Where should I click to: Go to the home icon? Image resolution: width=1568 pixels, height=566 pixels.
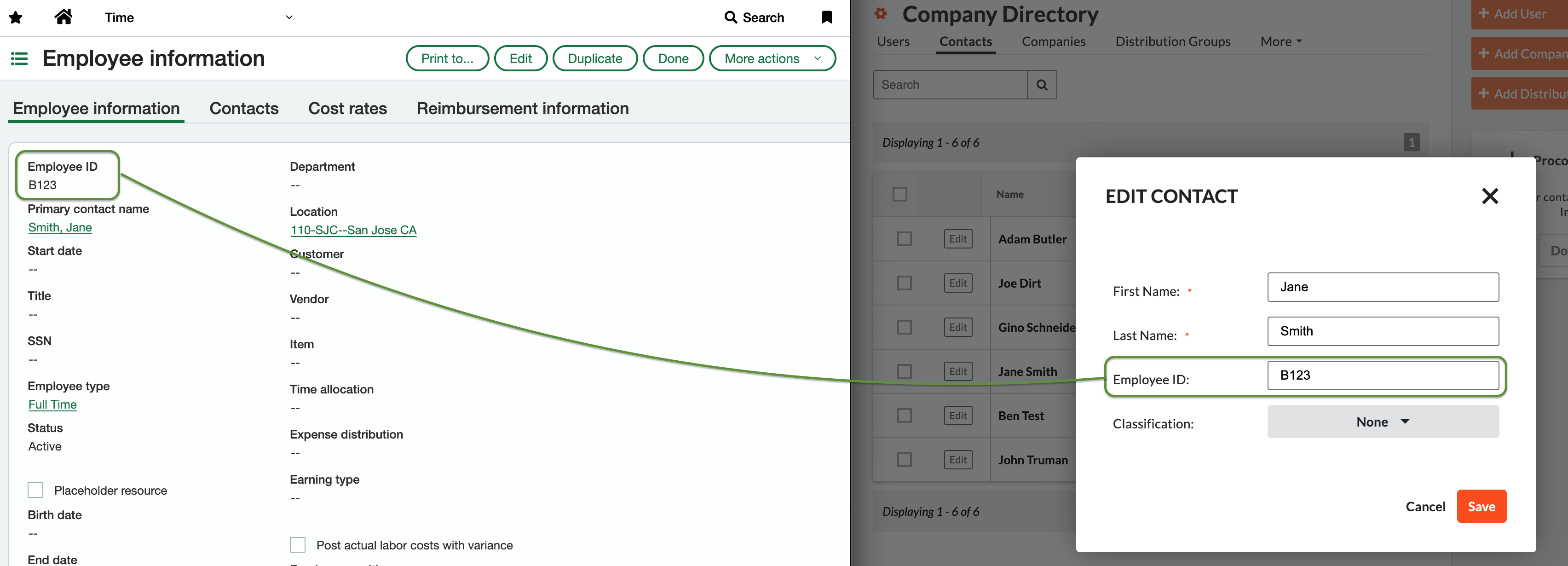pos(63,17)
